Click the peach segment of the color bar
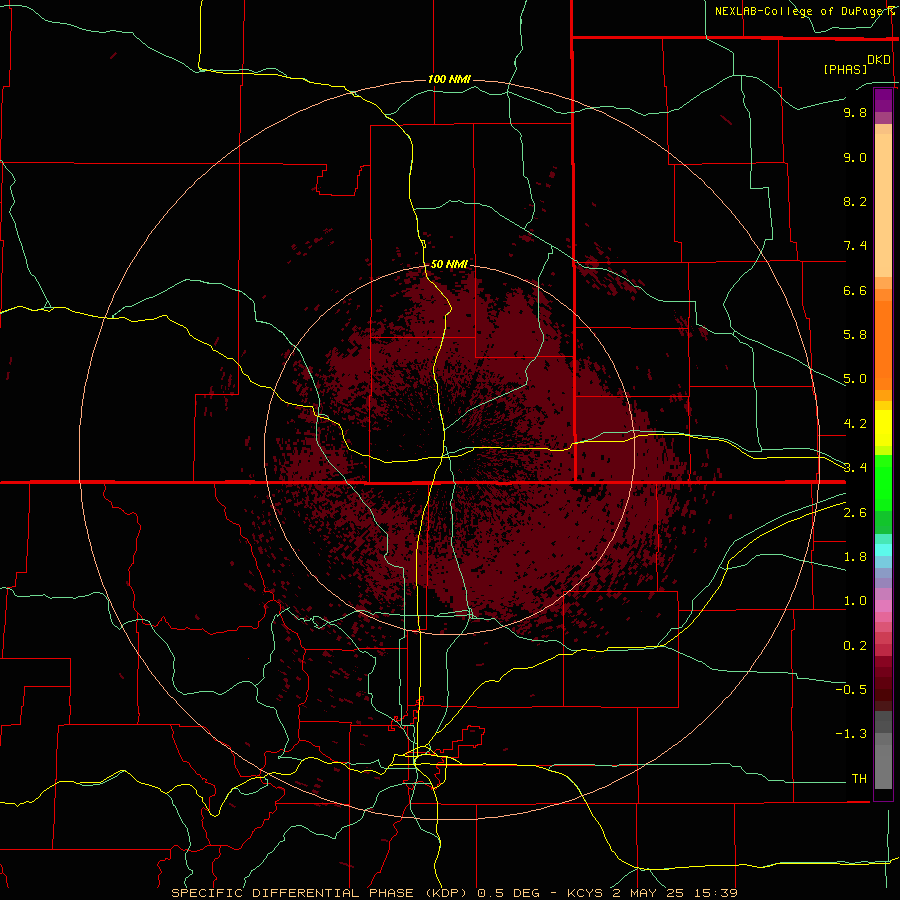900x900 pixels. pyautogui.click(x=883, y=205)
